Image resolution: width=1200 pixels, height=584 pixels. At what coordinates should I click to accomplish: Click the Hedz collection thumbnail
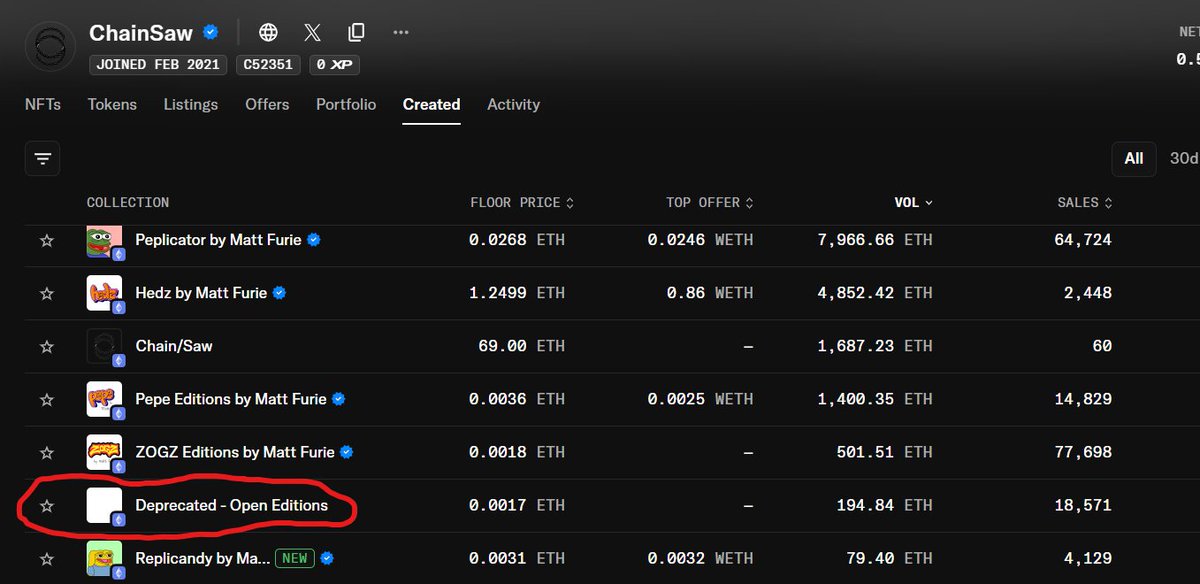point(104,293)
